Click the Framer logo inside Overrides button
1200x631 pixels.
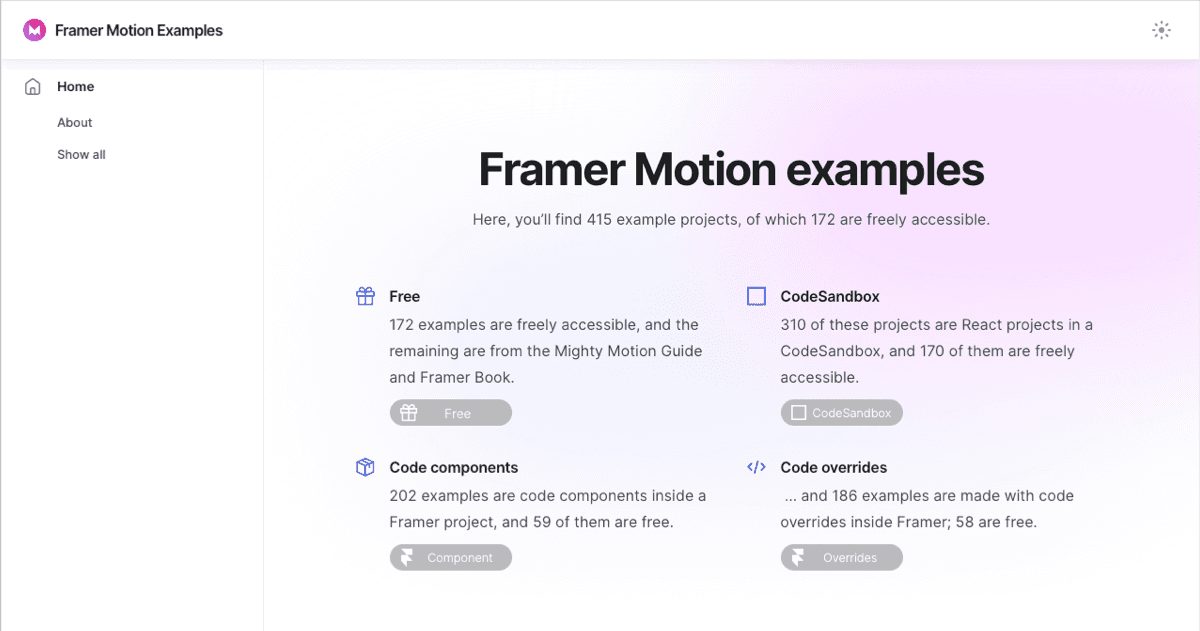(x=798, y=558)
